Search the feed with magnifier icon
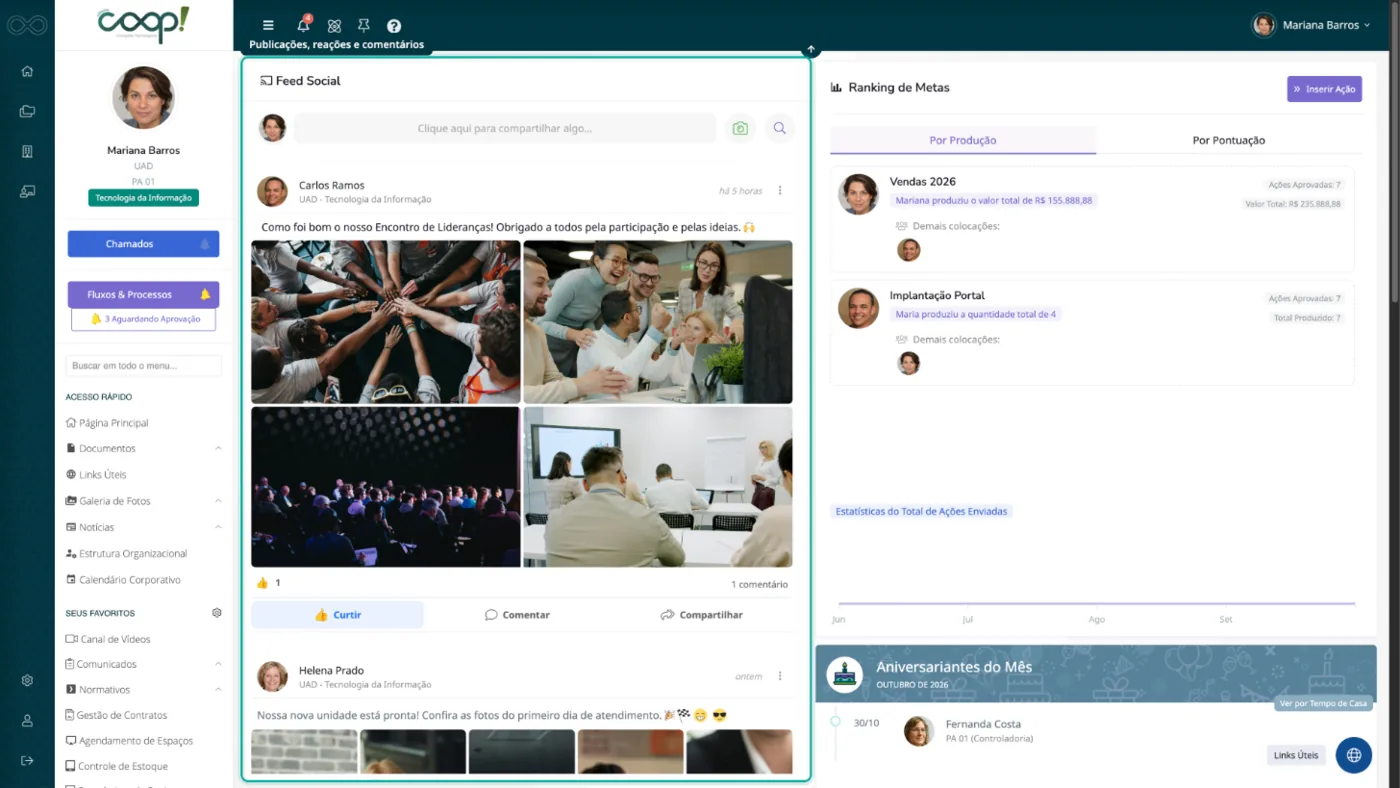1400x788 pixels. [x=779, y=128]
